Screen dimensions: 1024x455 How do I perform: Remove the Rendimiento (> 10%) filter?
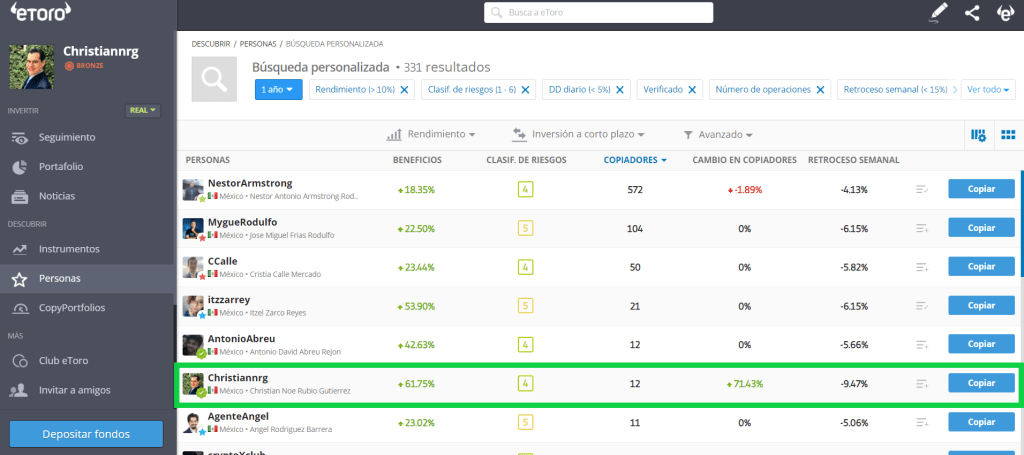[x=404, y=89]
